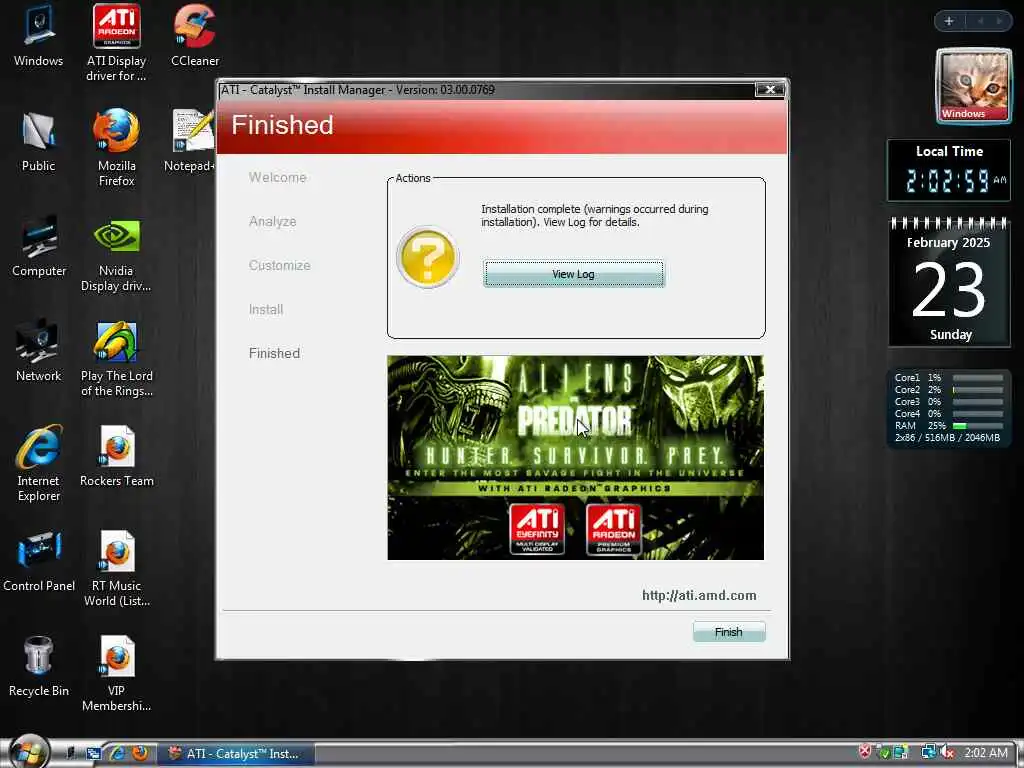1024x768 pixels.
Task: Select the Customize step in the sidebar
Action: click(280, 265)
